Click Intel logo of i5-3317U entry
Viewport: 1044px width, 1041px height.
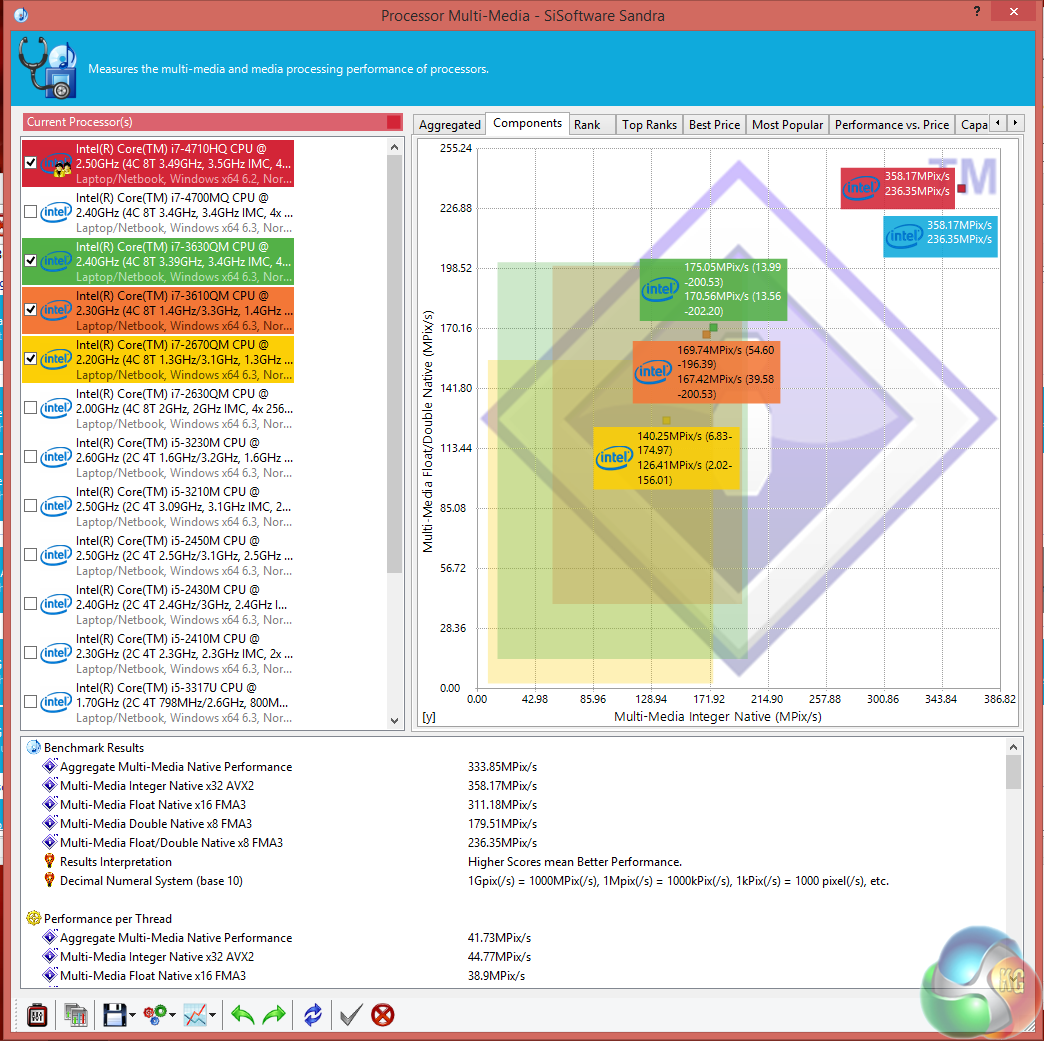pyautogui.click(x=56, y=702)
